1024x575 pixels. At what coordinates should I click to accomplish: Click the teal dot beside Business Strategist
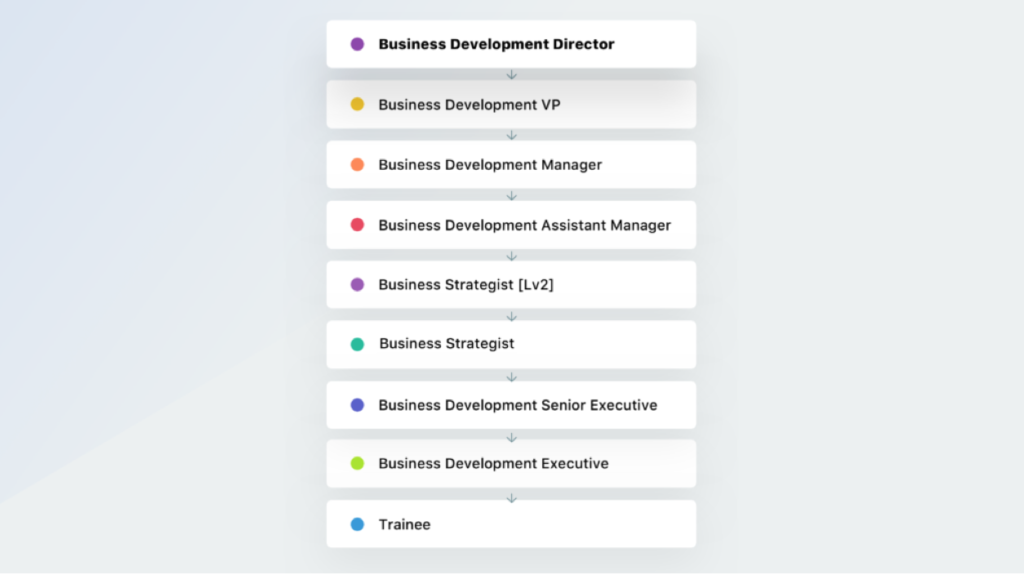tap(357, 344)
